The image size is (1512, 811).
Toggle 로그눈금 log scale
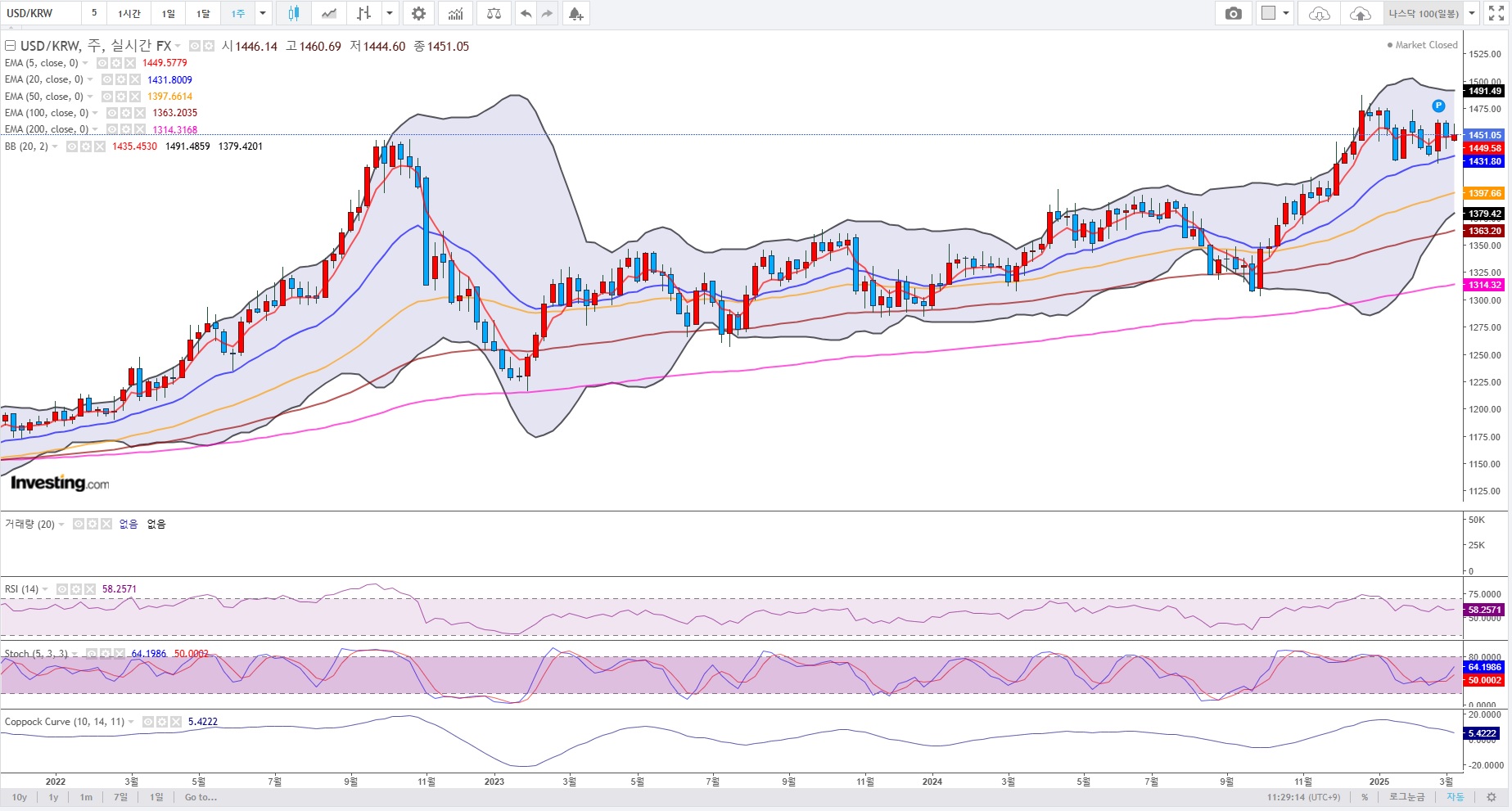(x=1406, y=797)
